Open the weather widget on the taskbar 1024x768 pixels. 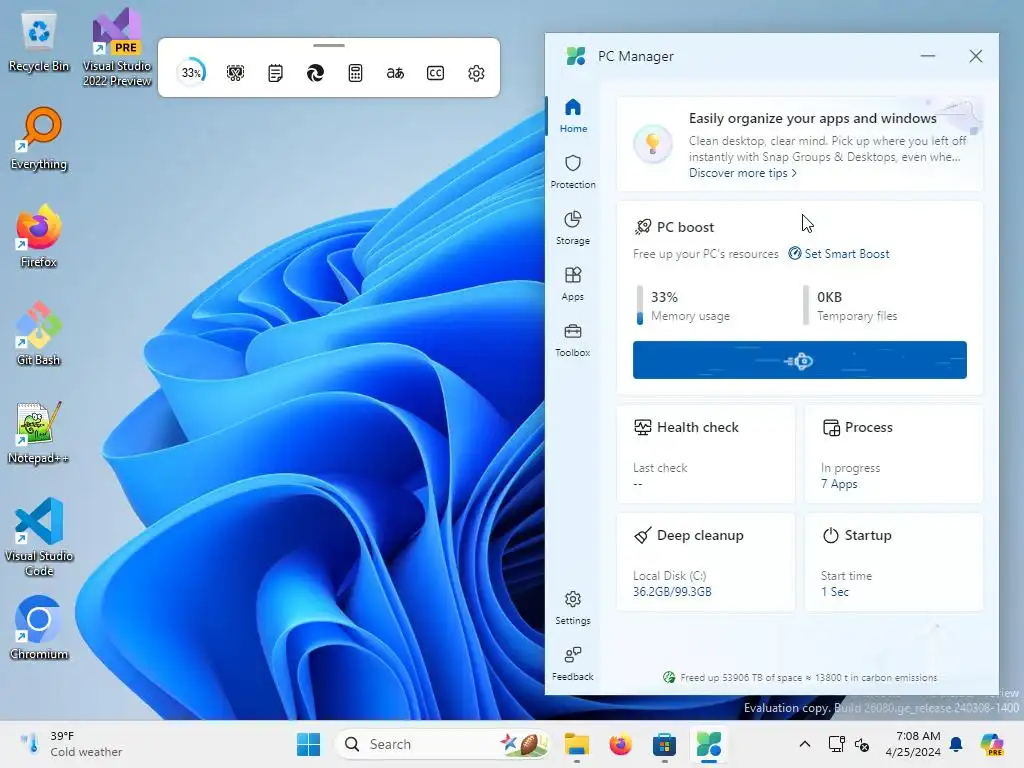[71, 744]
